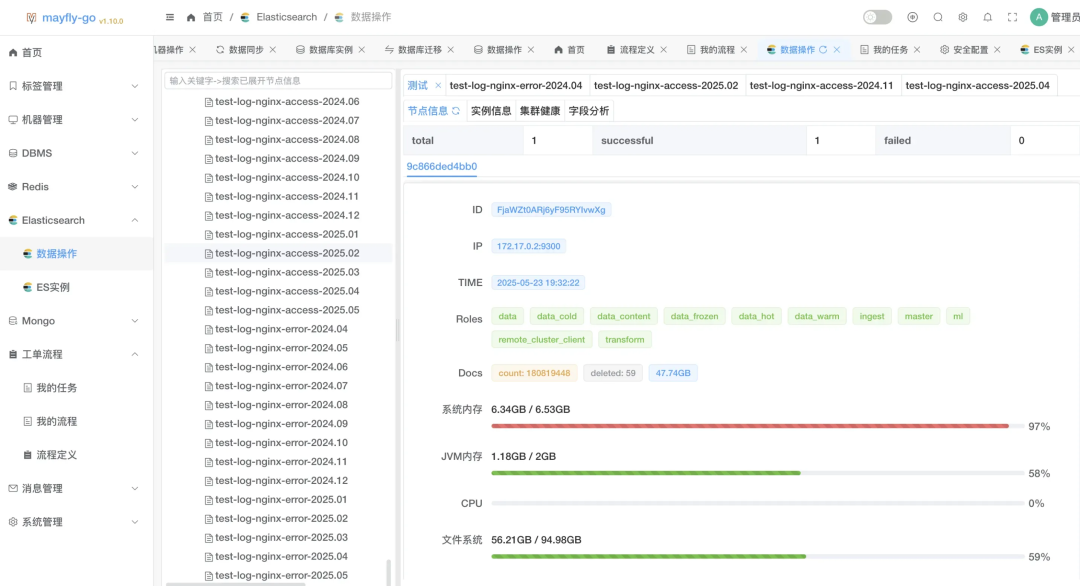Image resolution: width=1080 pixels, height=586 pixels.
Task: Open the search magnifier icon in header
Action: 937,17
